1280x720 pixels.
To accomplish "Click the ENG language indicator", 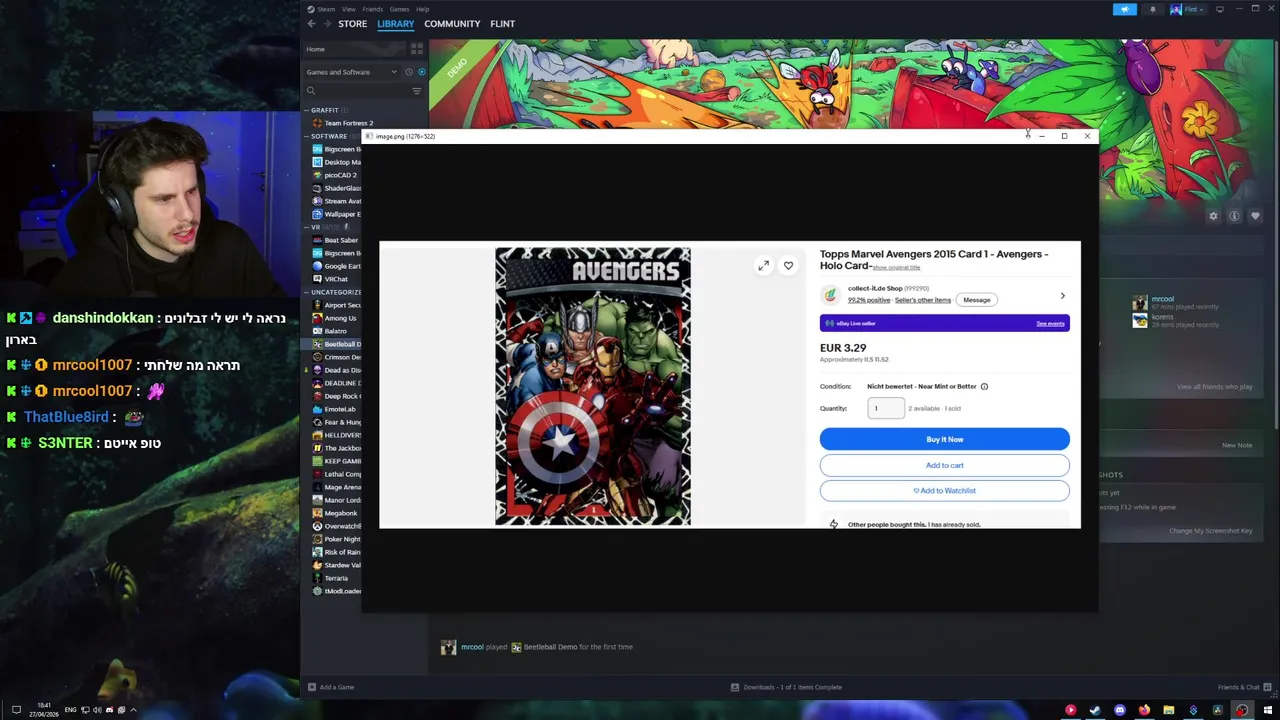I will [70, 710].
